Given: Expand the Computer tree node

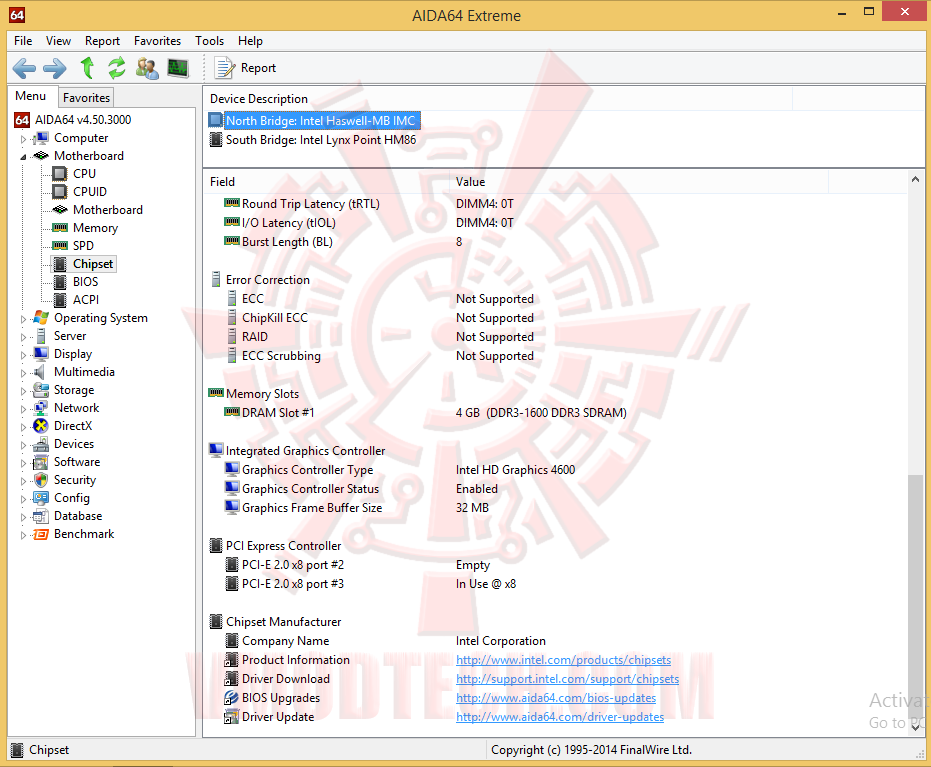Looking at the screenshot, I should [23, 139].
